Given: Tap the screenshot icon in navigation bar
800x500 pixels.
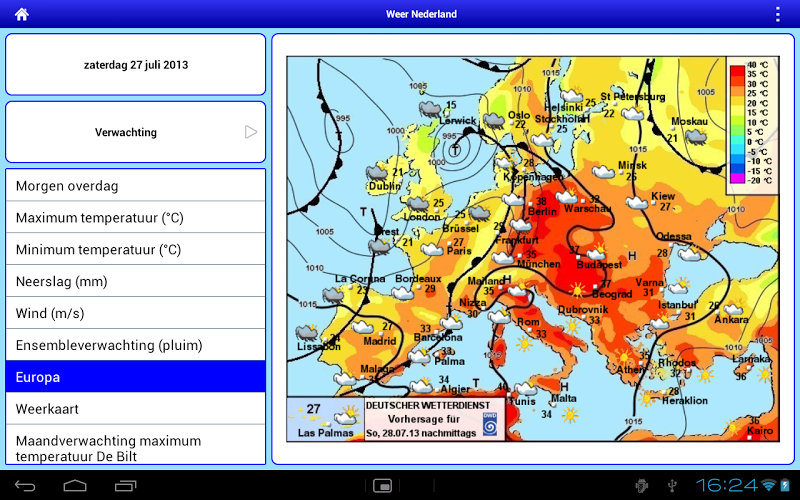Looking at the screenshot, I should pos(382,486).
